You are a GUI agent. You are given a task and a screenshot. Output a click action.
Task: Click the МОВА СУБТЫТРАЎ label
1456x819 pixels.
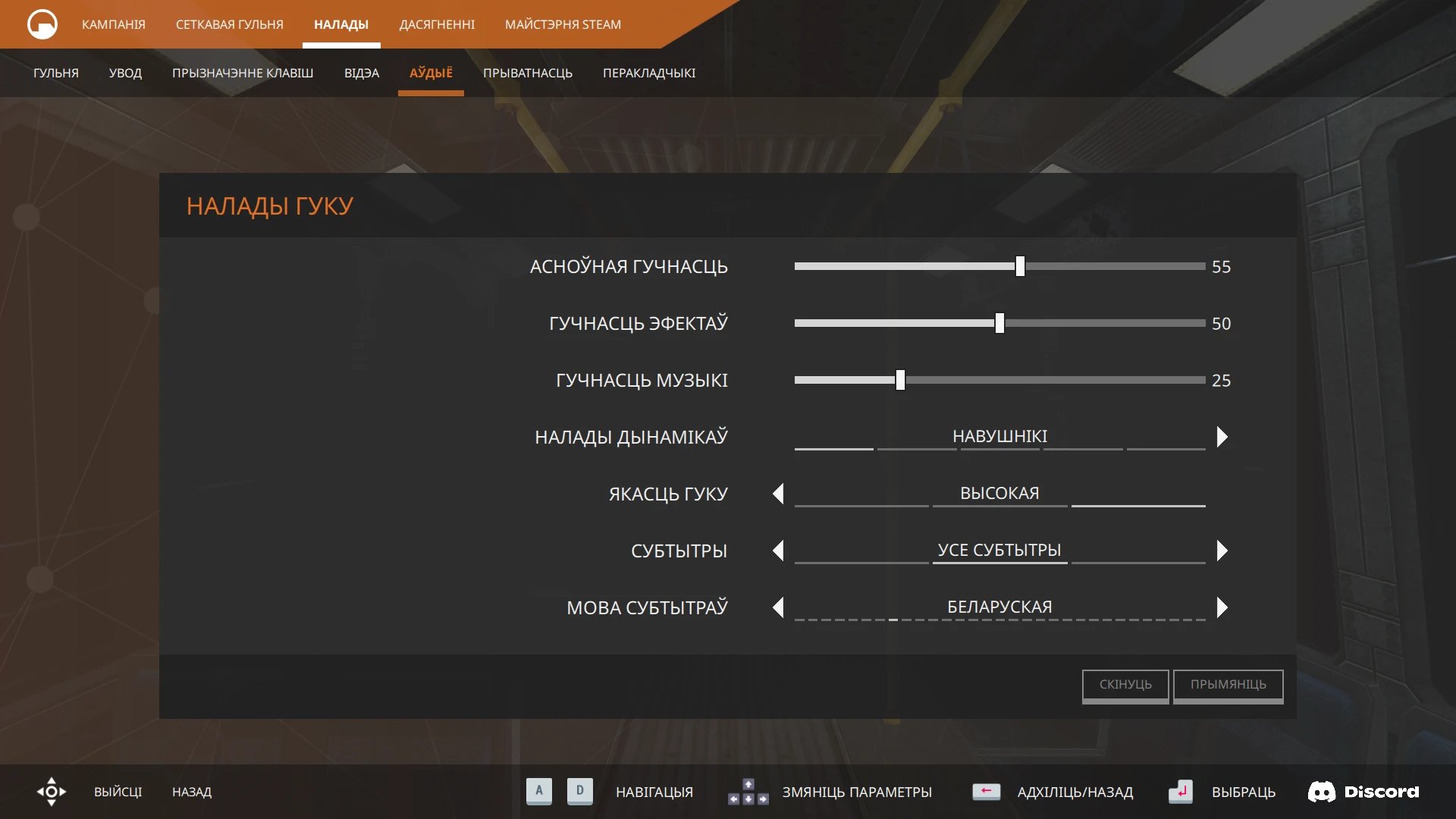coord(647,607)
